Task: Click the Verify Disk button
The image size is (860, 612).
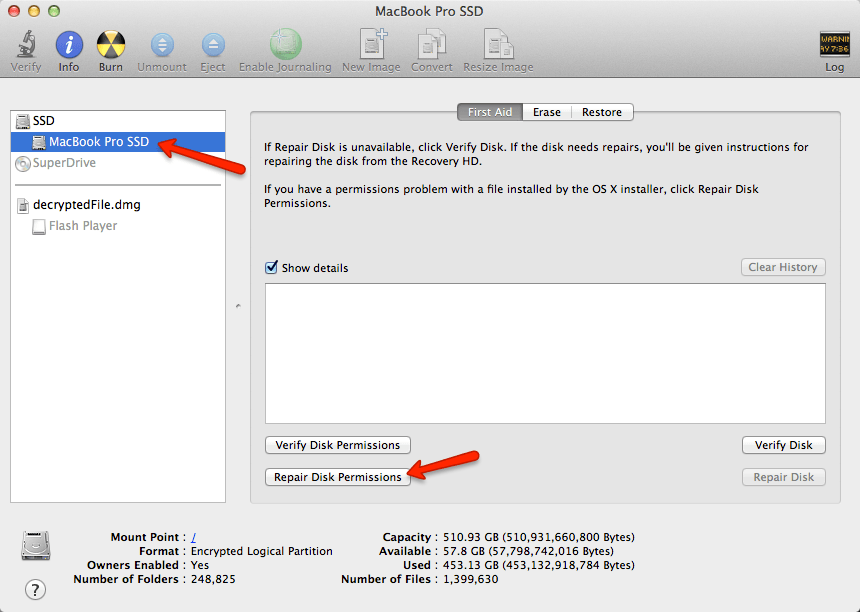Action: (783, 445)
